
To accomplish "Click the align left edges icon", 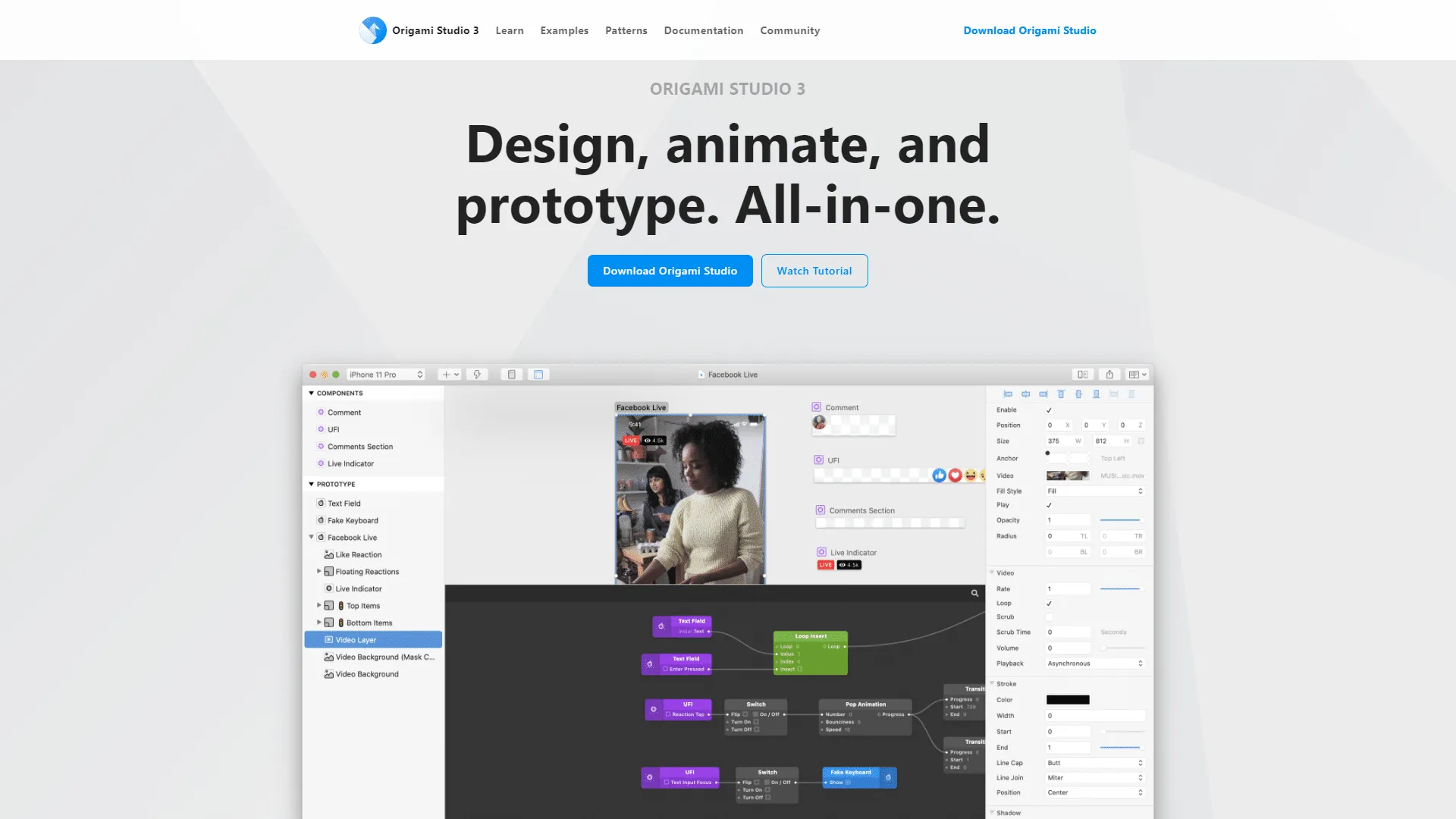I will (1008, 394).
